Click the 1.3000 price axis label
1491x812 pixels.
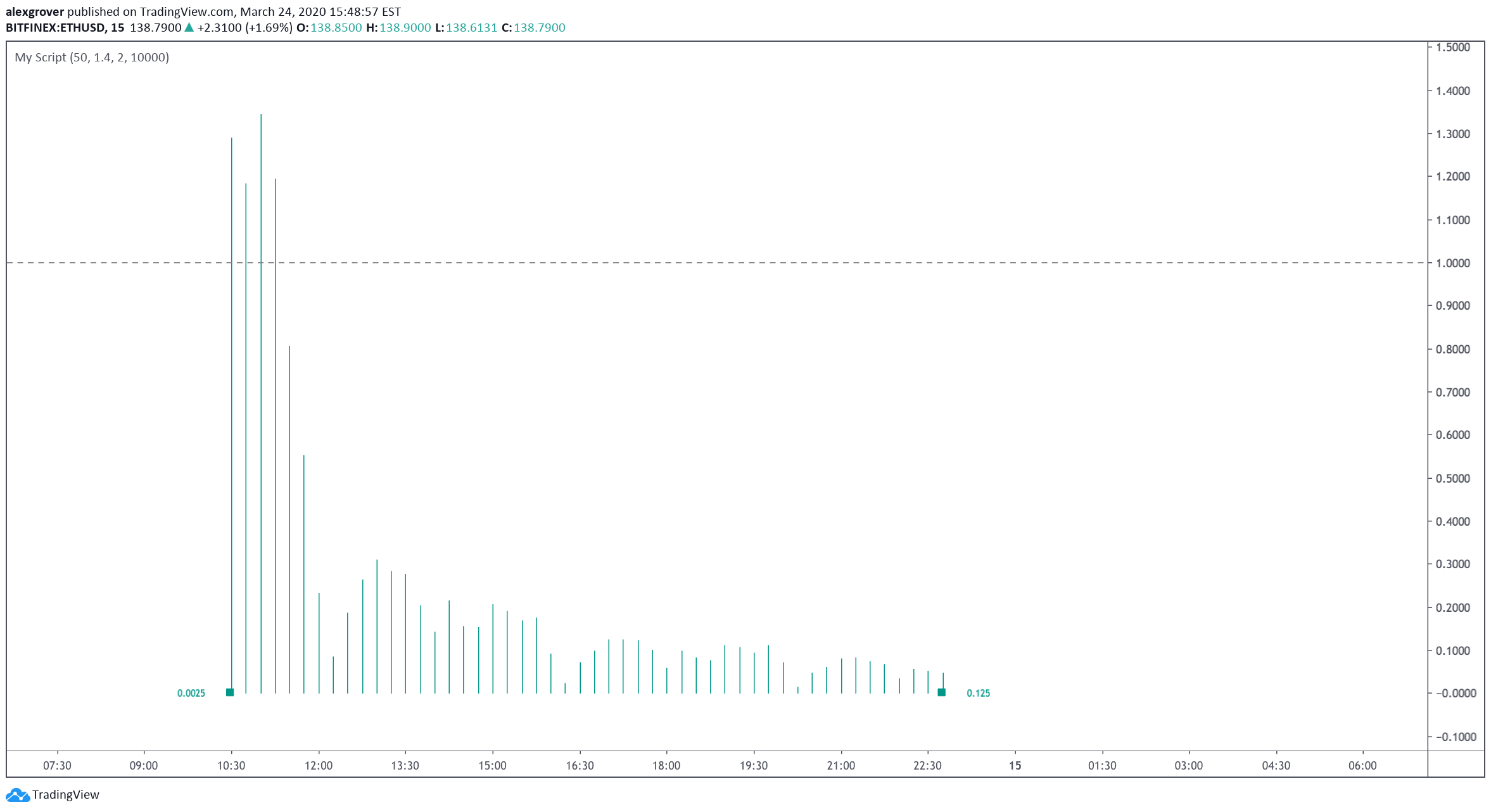[1453, 134]
